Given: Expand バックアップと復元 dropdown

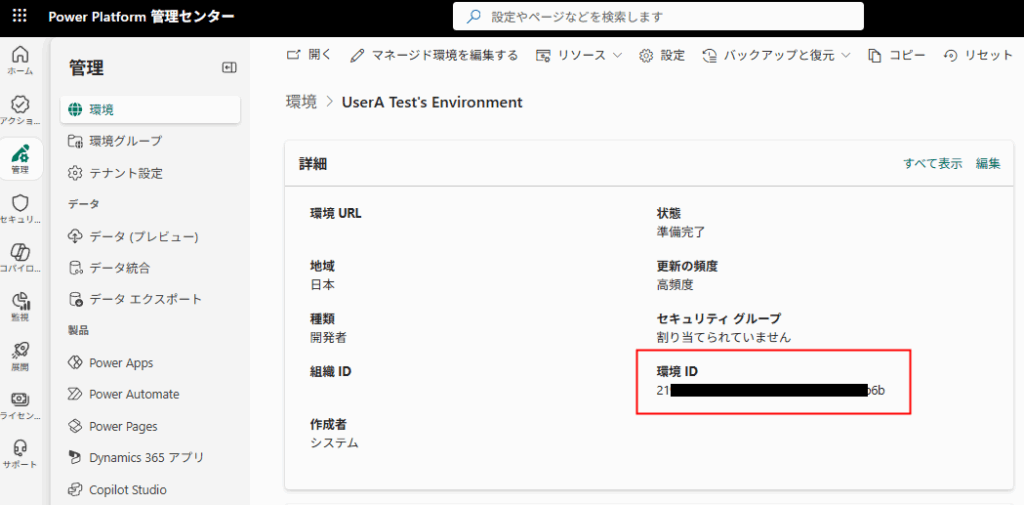Looking at the screenshot, I should 776,56.
